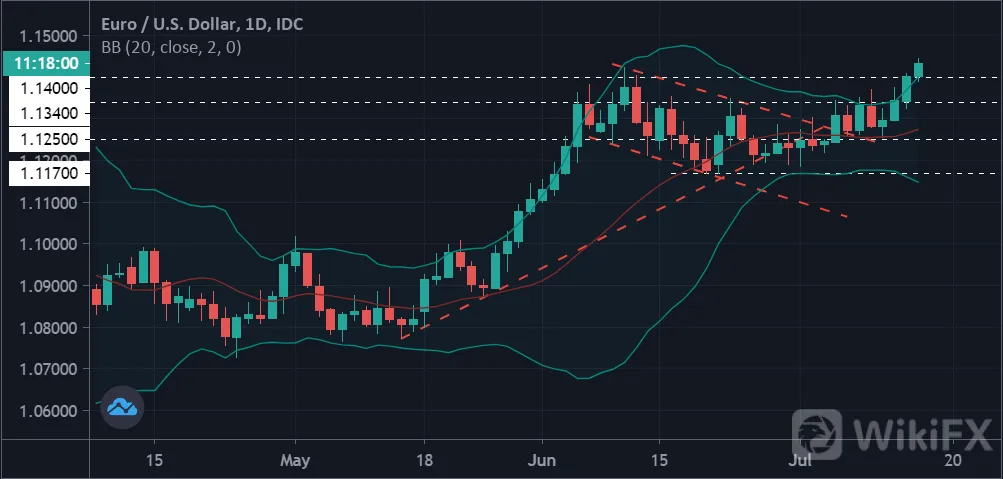Click the 1.09000 price axis label
1003x479 pixels.
point(47,286)
